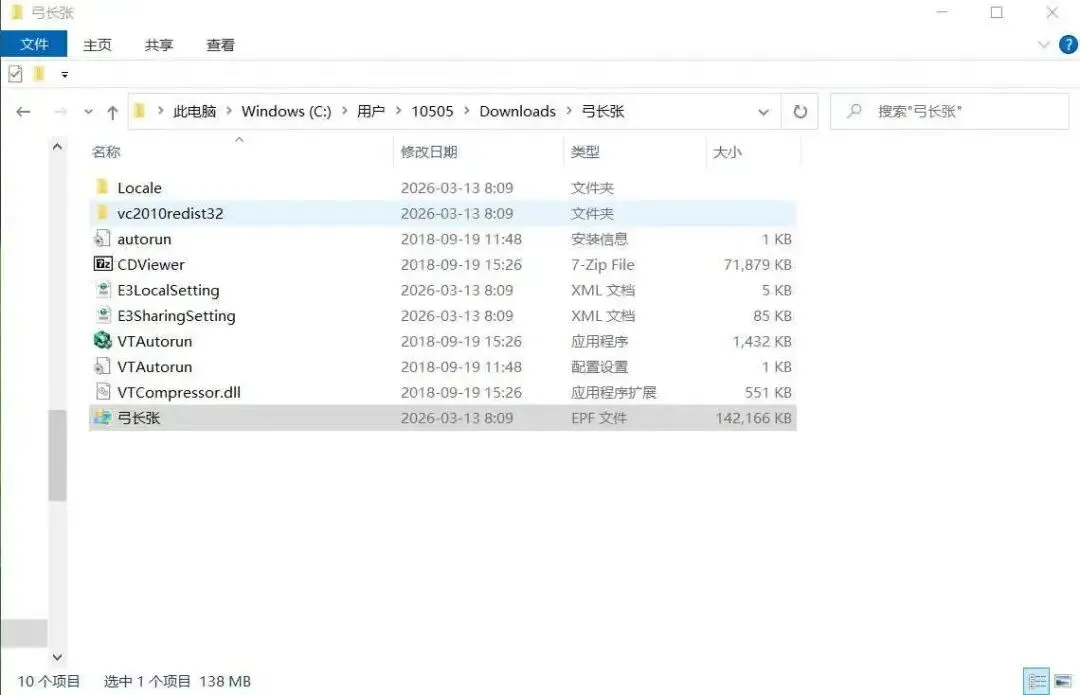Go back with the left arrow
Screen dimensions: 1080x695
(x=23, y=112)
